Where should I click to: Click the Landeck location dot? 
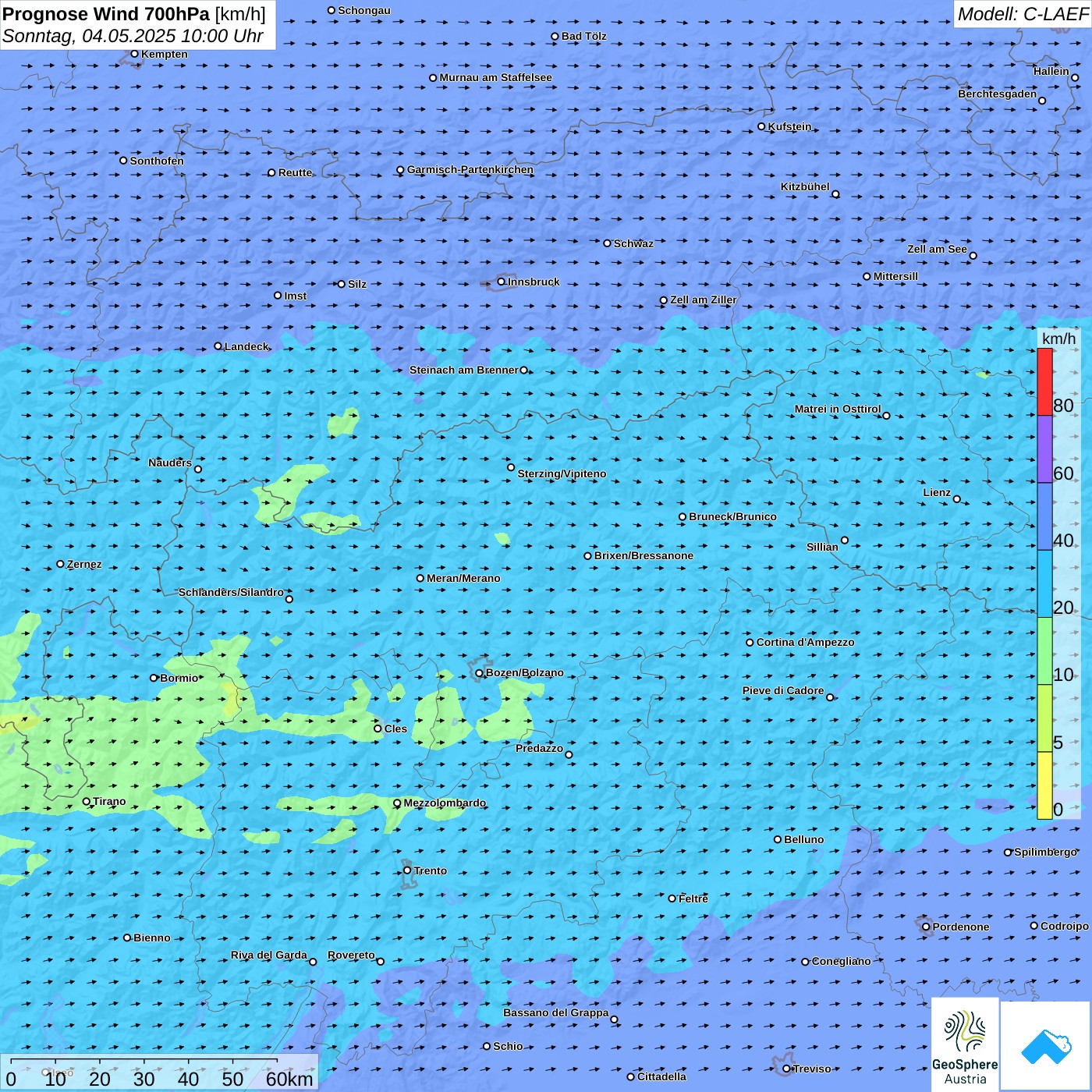click(x=218, y=346)
